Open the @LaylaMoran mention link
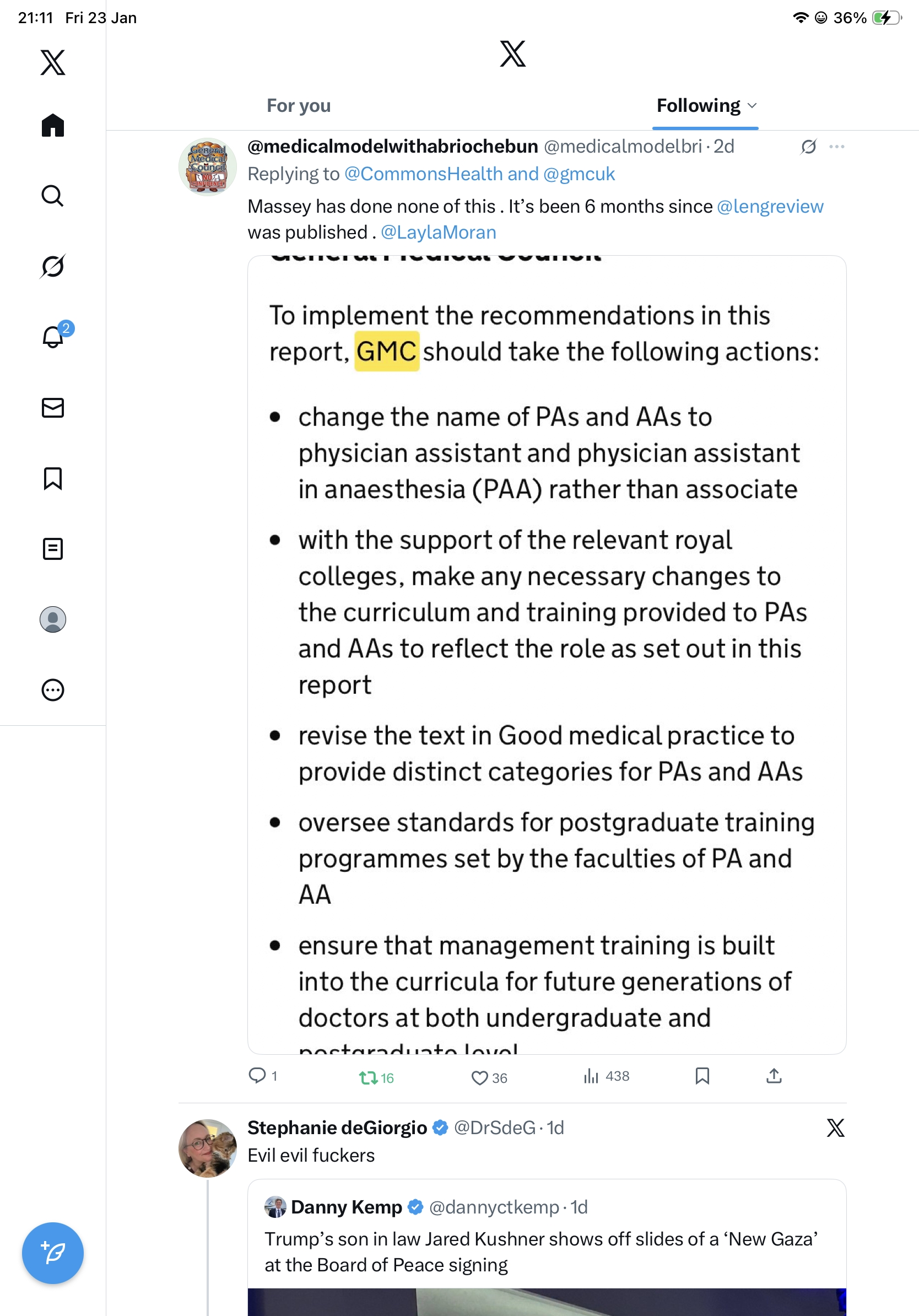Viewport: 919px width, 1316px height. [x=439, y=232]
